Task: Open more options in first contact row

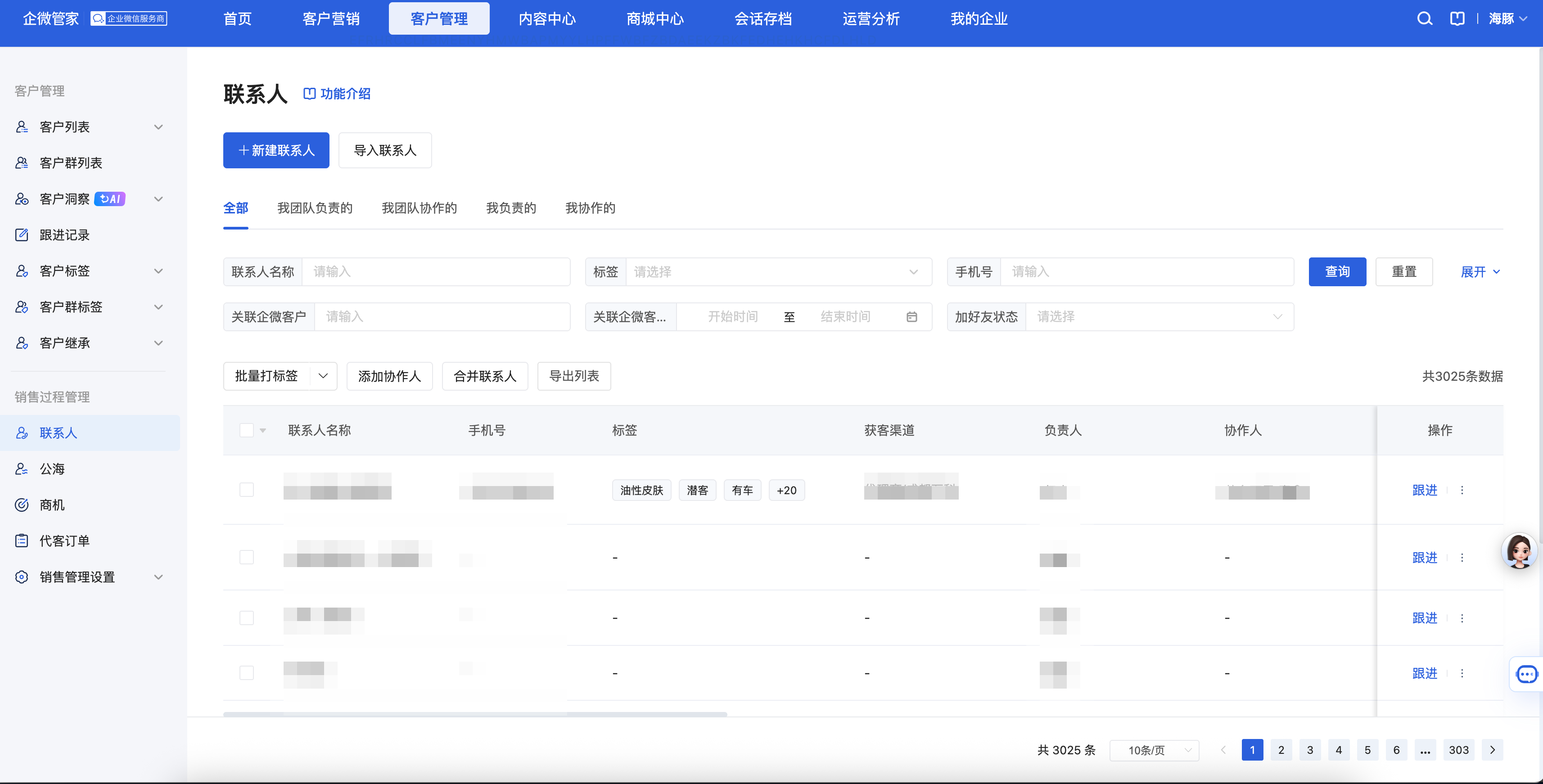Action: point(1462,490)
